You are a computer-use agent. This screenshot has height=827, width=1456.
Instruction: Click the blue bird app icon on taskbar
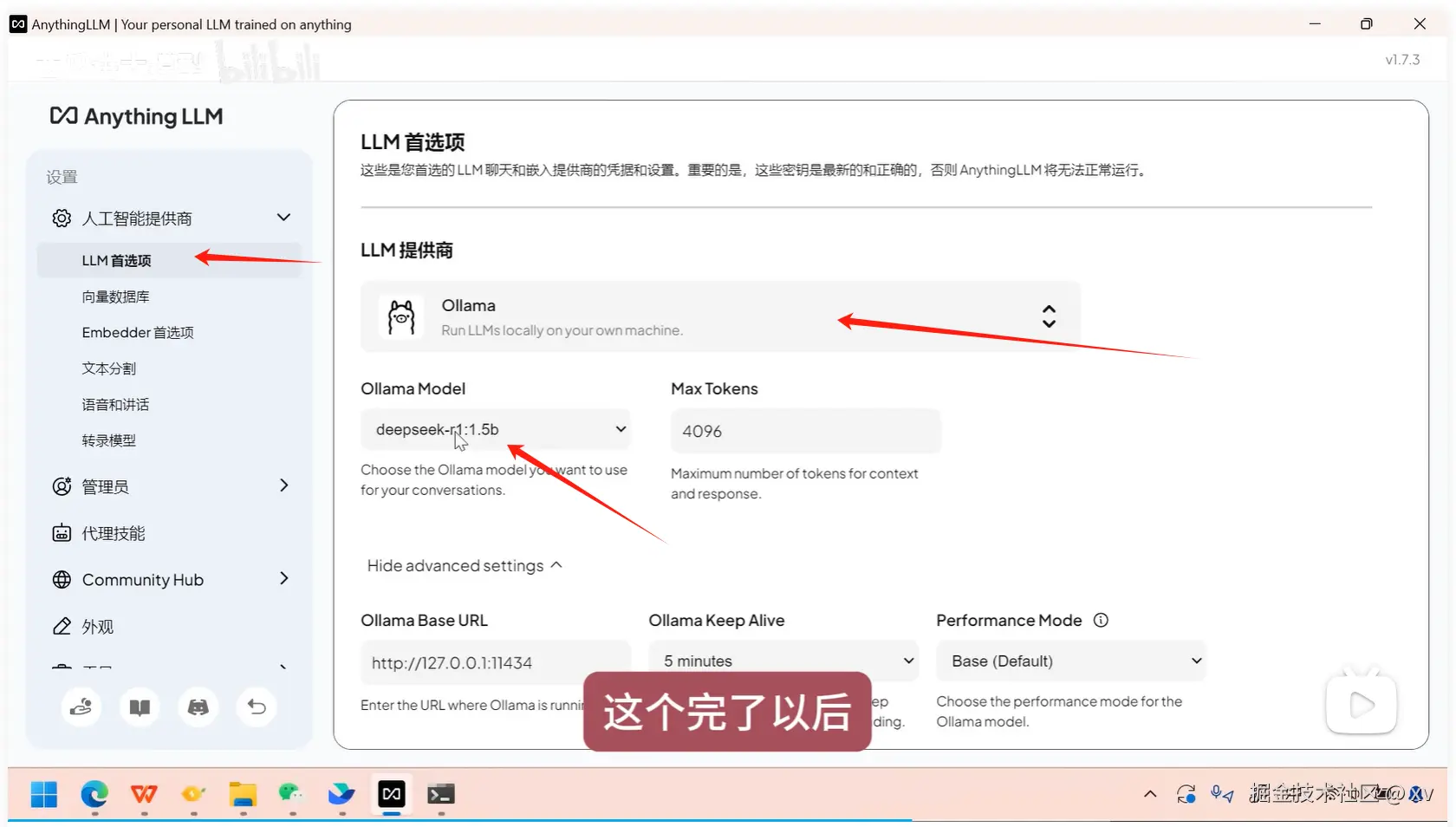(x=341, y=794)
